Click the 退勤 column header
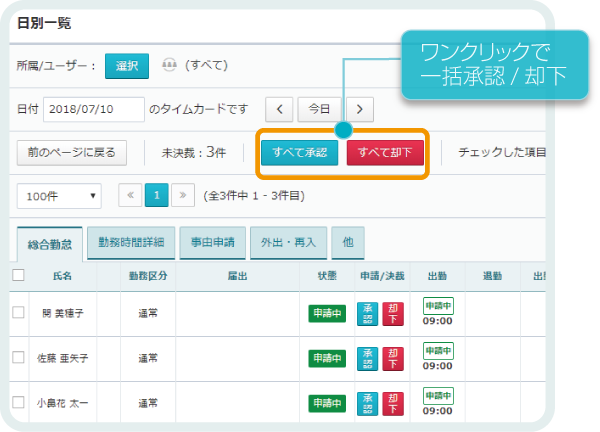Screen dimensions: 600x432 [x=492, y=276]
